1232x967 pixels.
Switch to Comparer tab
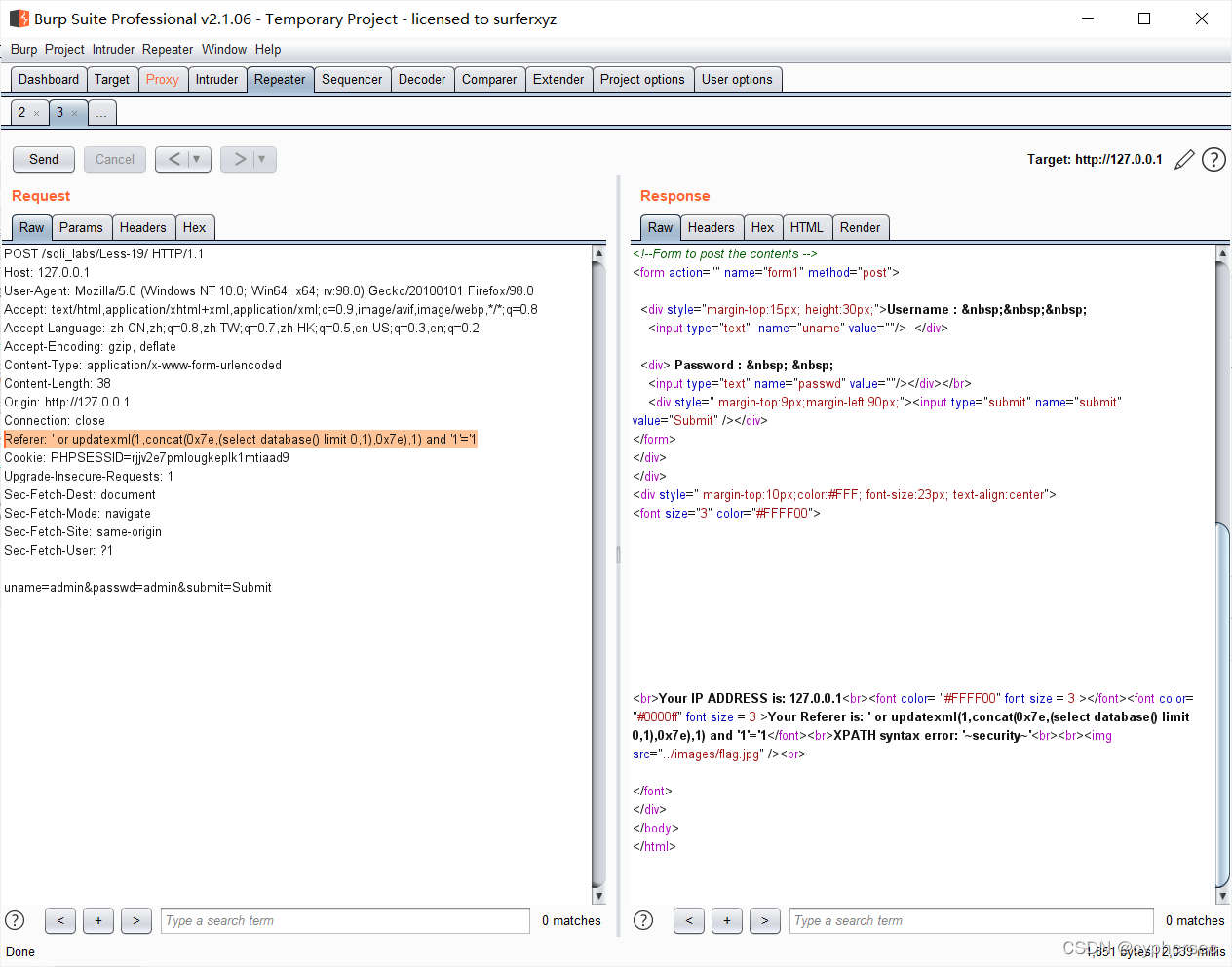coord(489,80)
